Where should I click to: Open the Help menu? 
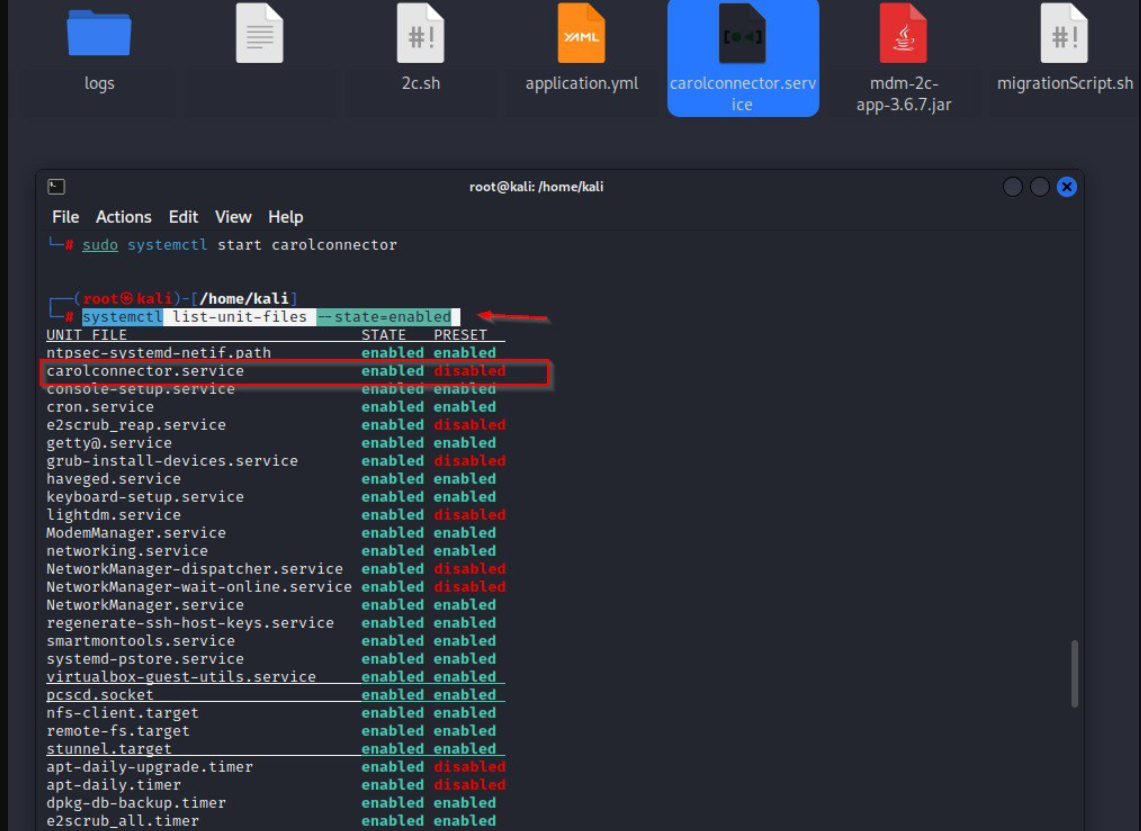click(285, 217)
